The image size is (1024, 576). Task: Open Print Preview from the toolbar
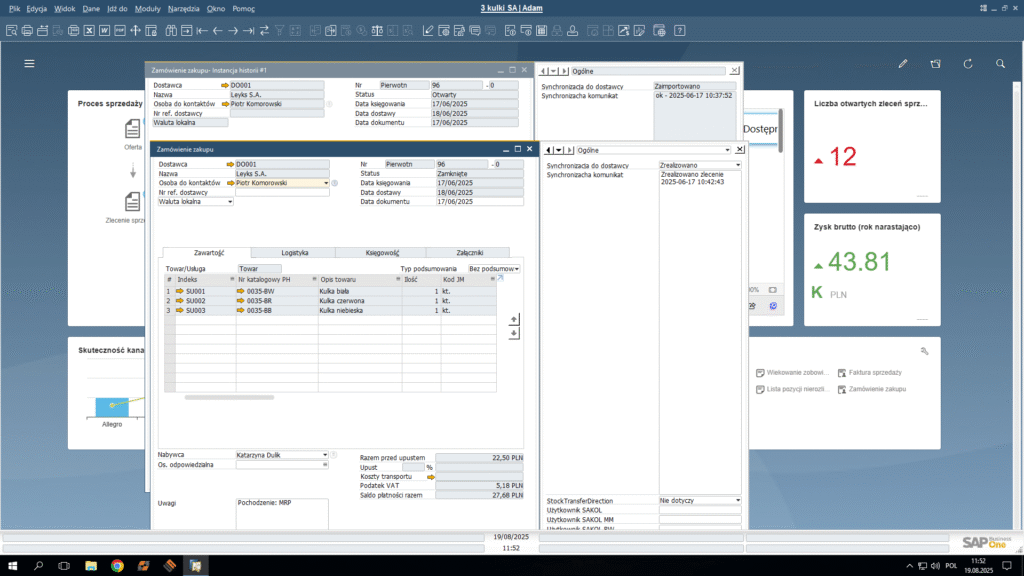tap(11, 31)
